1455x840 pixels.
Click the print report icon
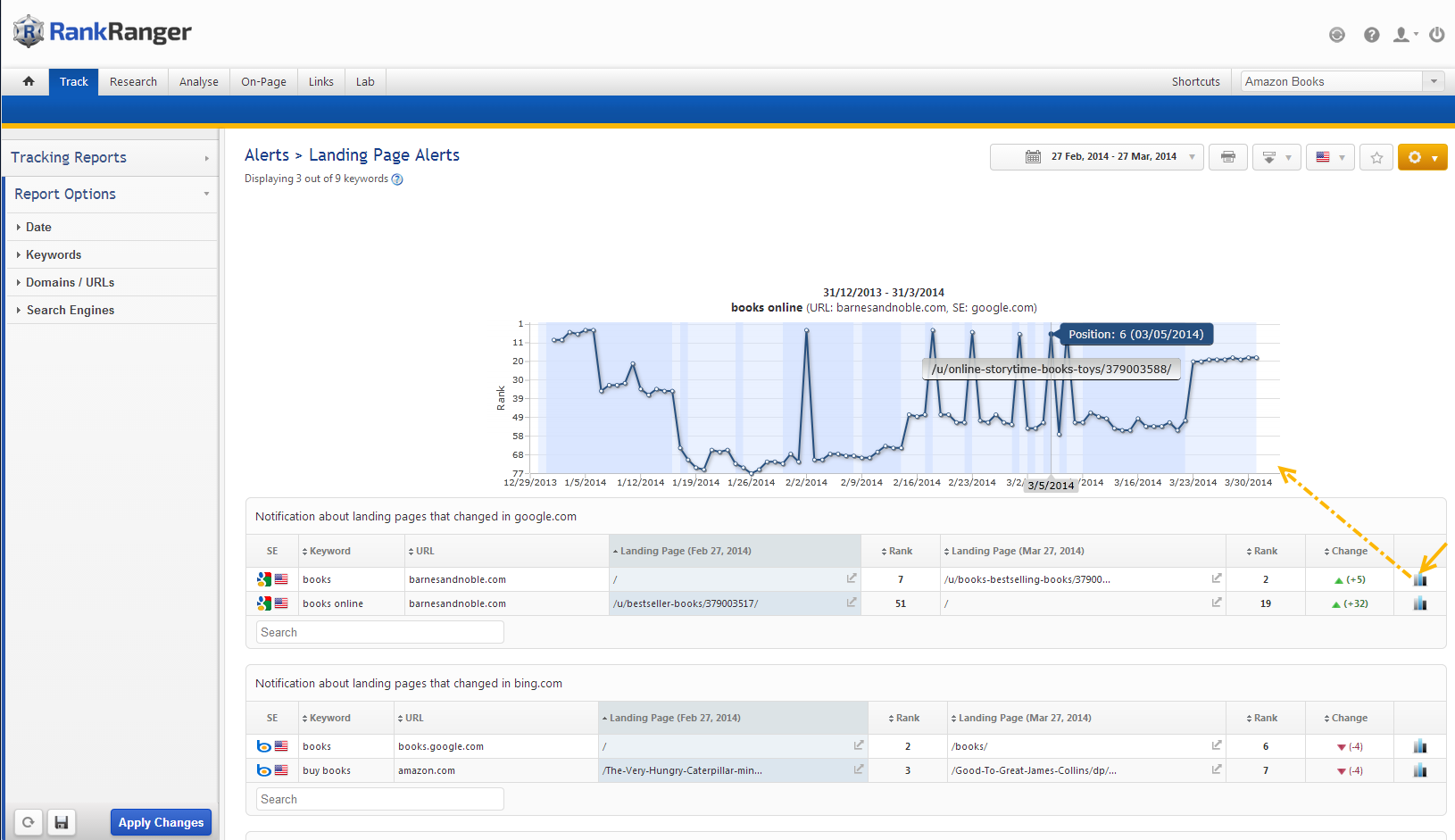[x=1227, y=157]
